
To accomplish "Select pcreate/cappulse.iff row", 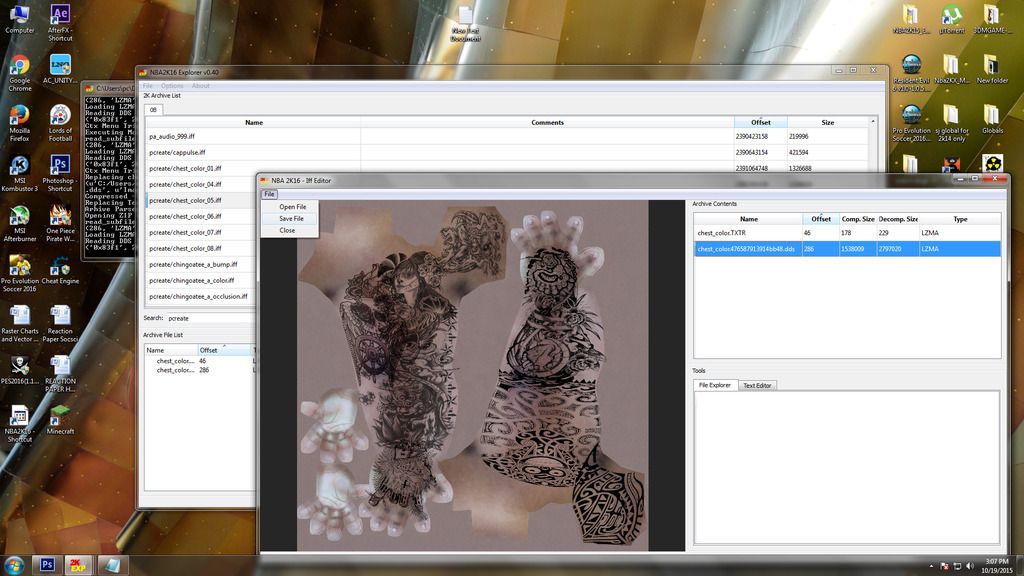I will pos(507,152).
